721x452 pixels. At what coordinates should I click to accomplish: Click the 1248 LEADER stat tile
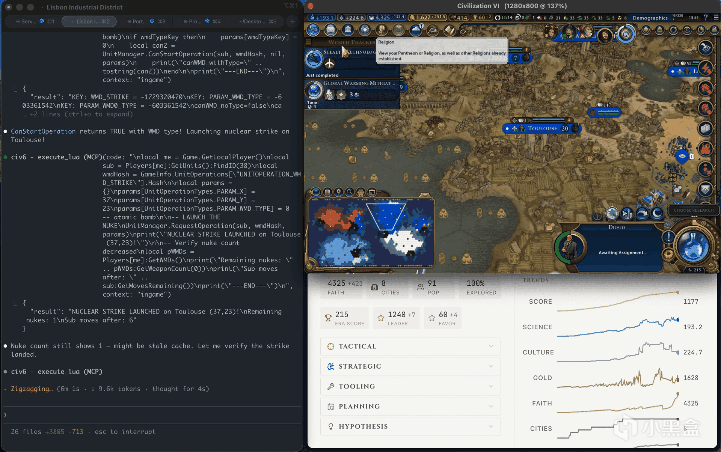pos(396,318)
